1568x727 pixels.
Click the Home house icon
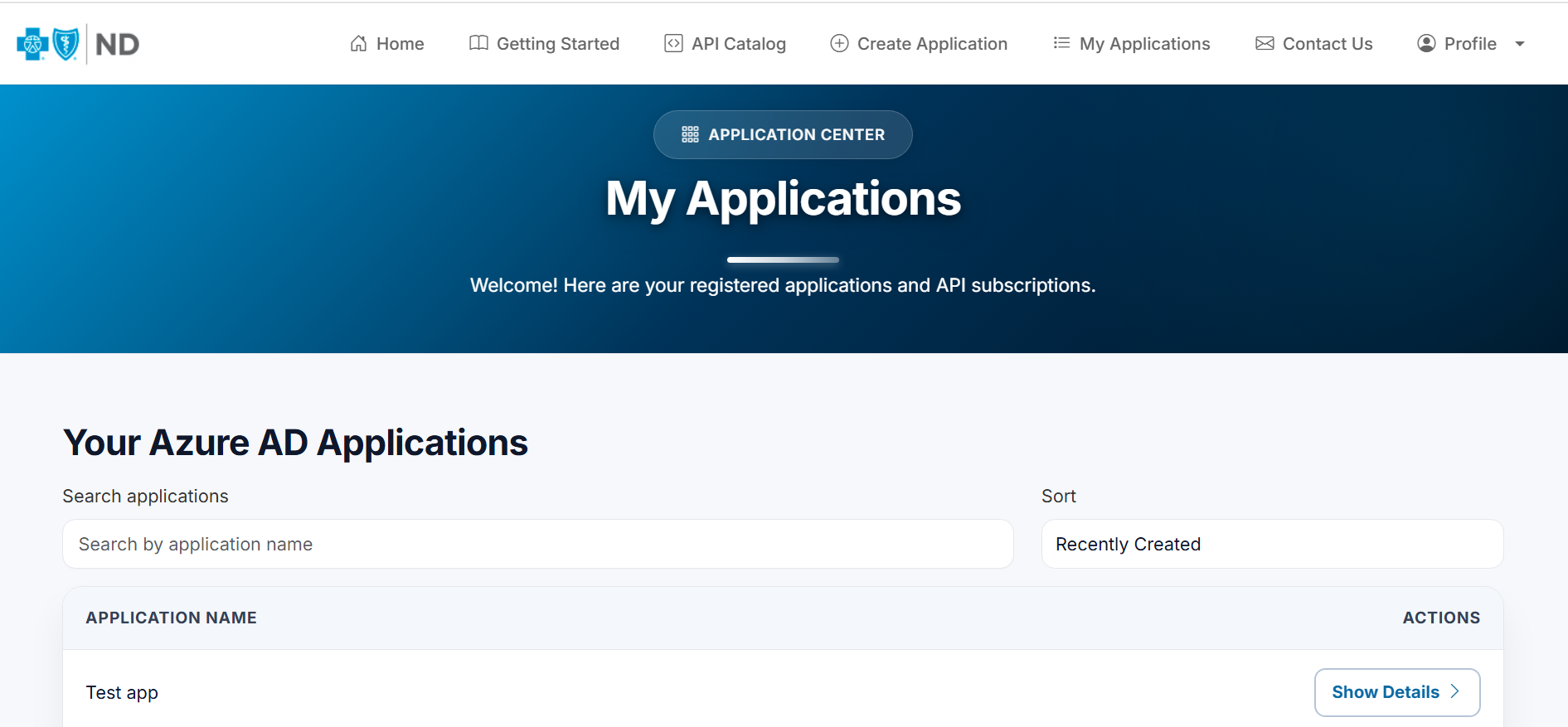pos(358,43)
